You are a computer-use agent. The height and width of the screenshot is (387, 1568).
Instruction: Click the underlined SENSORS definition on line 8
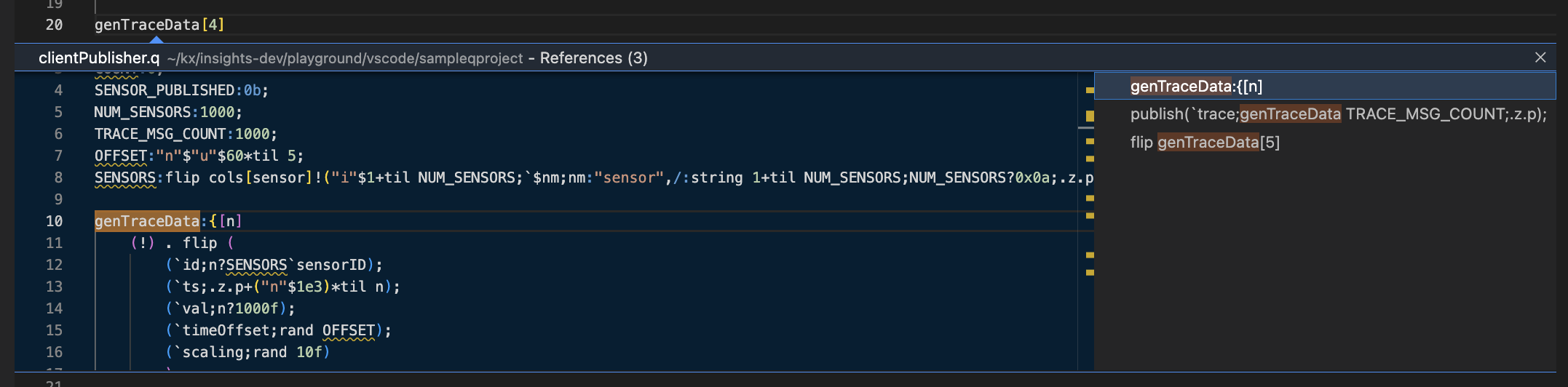pyautogui.click(x=124, y=177)
